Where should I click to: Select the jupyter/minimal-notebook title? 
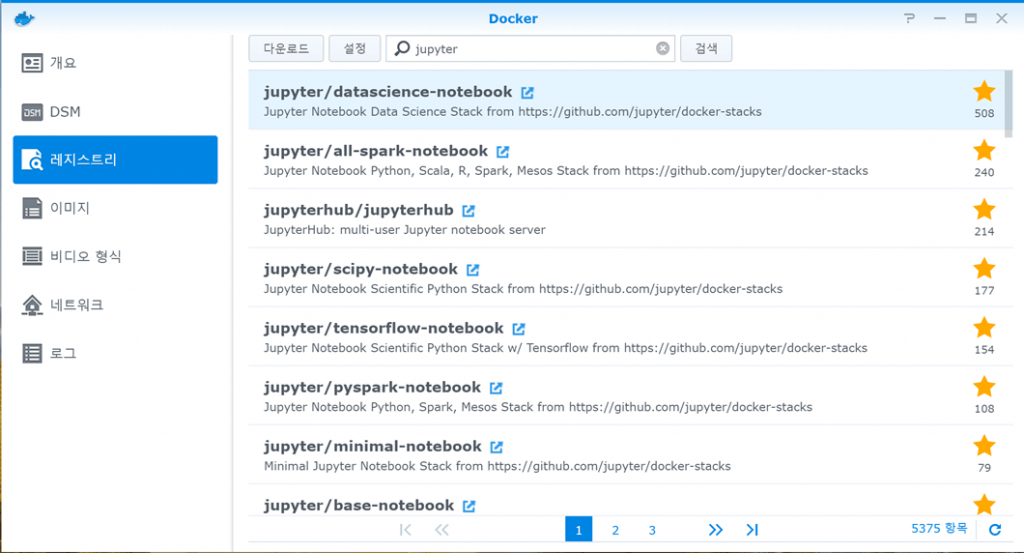[372, 447]
